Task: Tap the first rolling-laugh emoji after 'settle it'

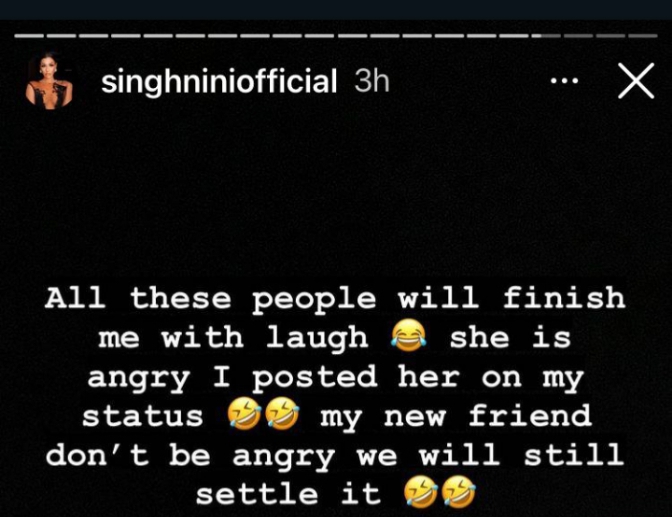Action: coord(421,492)
